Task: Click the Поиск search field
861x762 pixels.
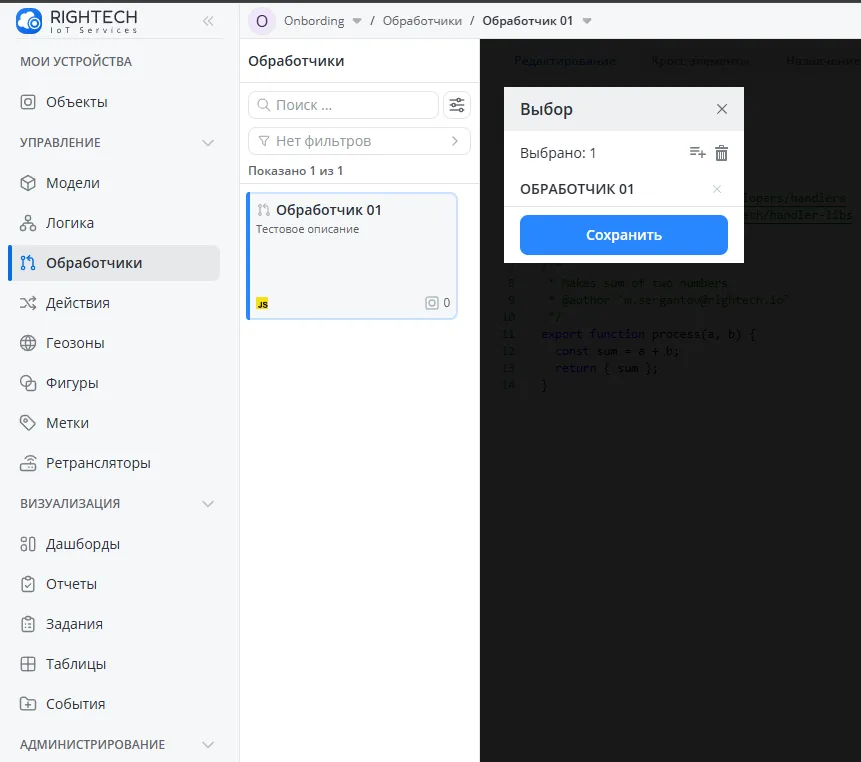Action: click(344, 105)
